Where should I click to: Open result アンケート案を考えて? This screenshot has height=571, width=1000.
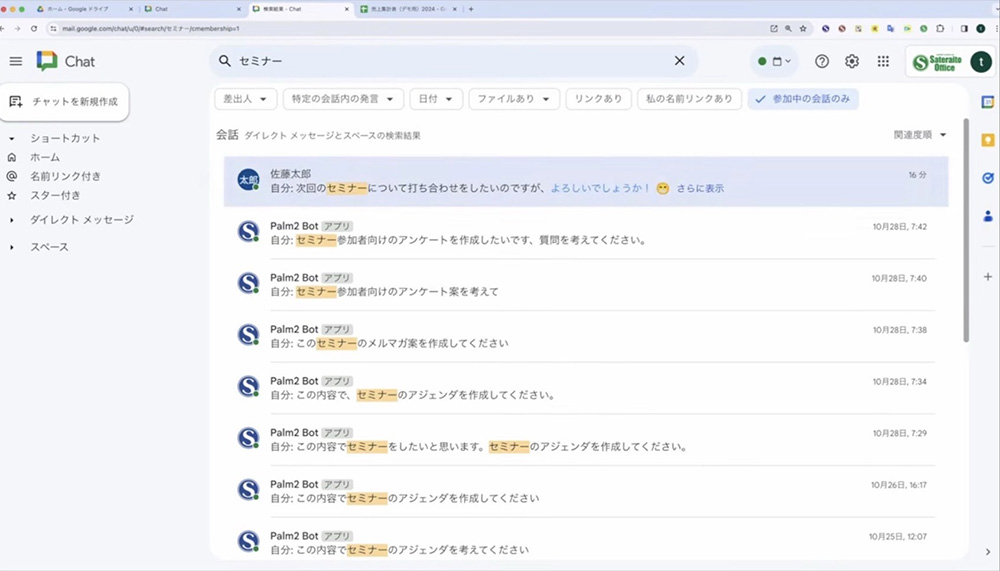[x=585, y=285]
